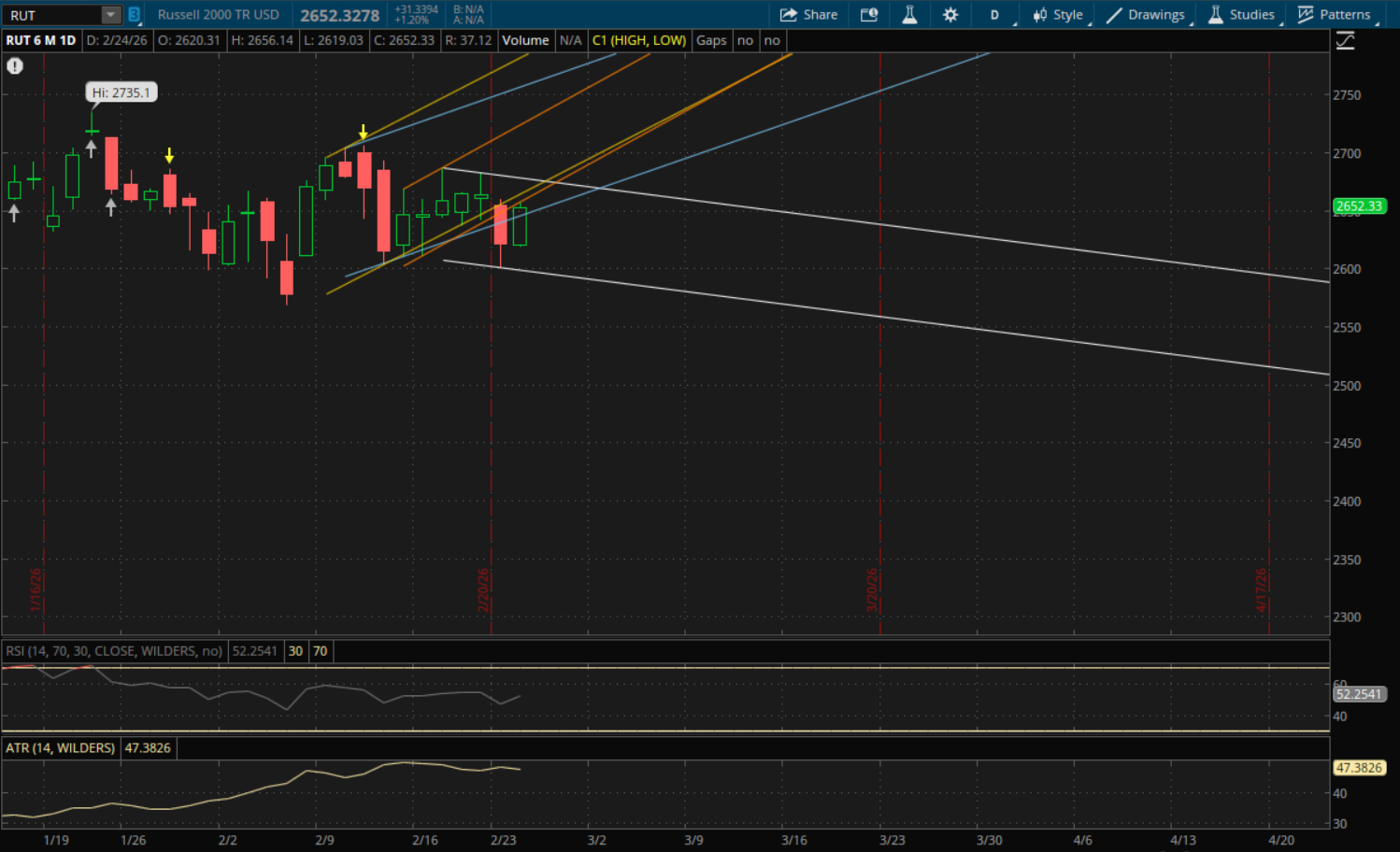Click the Studies button
This screenshot has height=852, width=1400.
(x=1241, y=15)
